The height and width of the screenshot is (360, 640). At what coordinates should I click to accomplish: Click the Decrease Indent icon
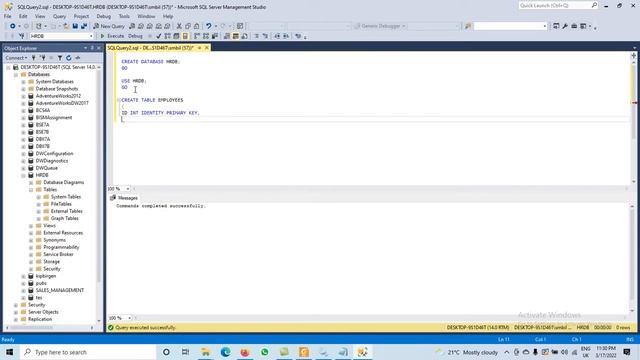coord(277,36)
